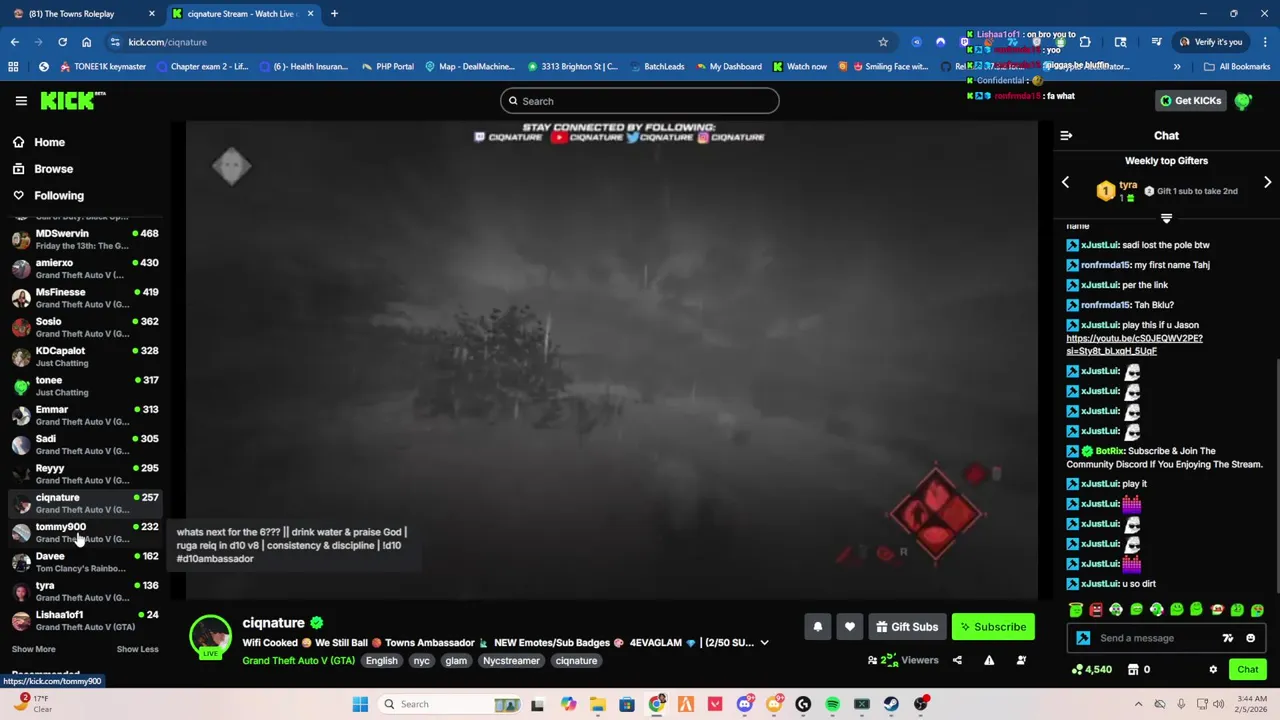Bookmark page with star icon
The image size is (1280, 720).
[883, 42]
